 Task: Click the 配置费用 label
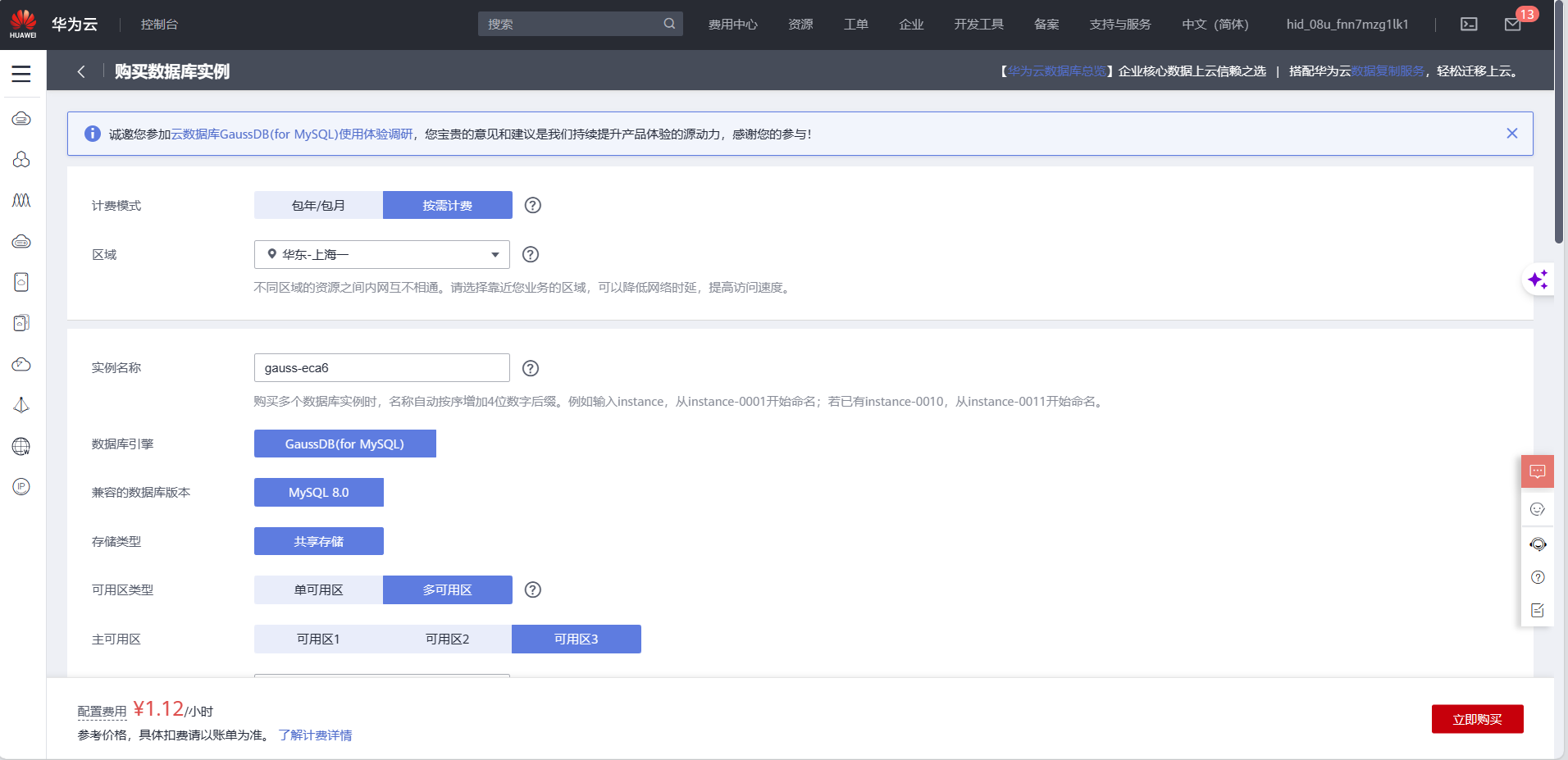103,712
